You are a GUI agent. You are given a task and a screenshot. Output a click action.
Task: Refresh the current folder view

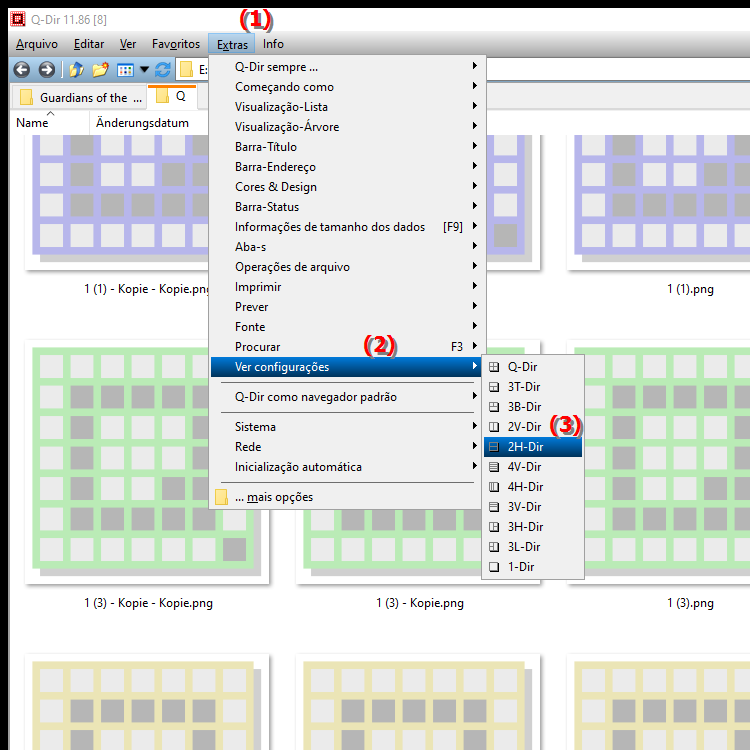click(163, 70)
